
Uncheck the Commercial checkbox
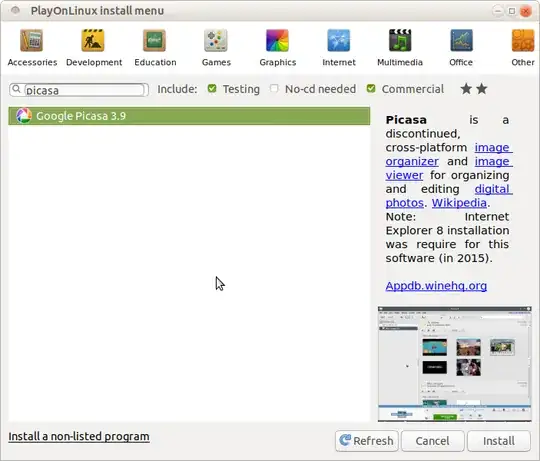[371, 88]
